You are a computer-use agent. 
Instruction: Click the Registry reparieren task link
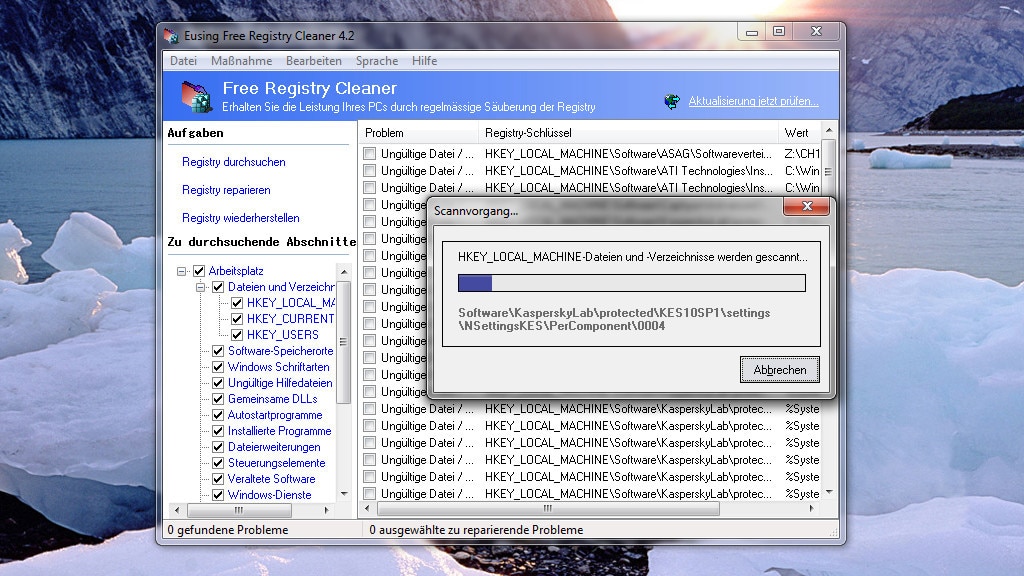(226, 190)
